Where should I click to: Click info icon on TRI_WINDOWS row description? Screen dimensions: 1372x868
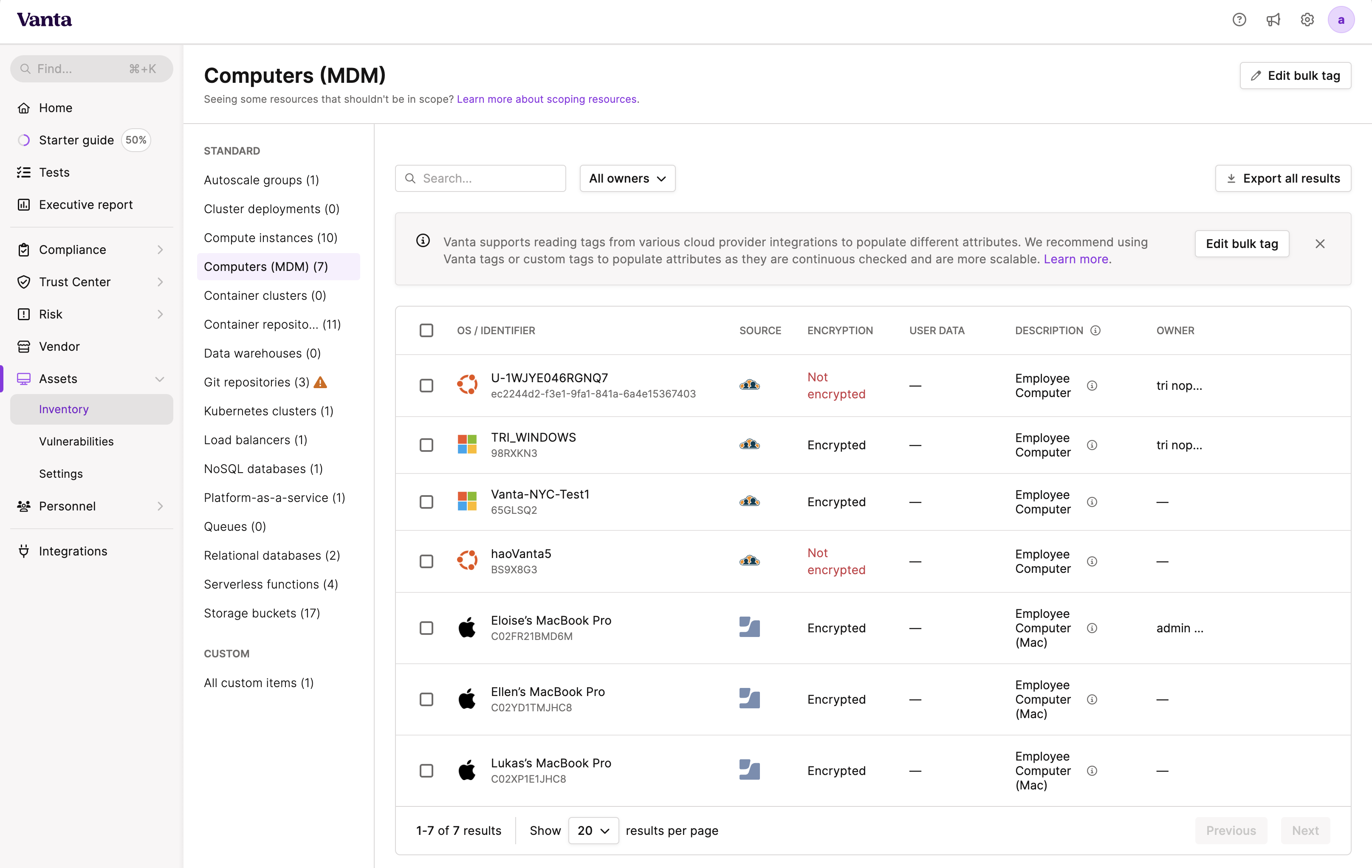pyautogui.click(x=1092, y=445)
